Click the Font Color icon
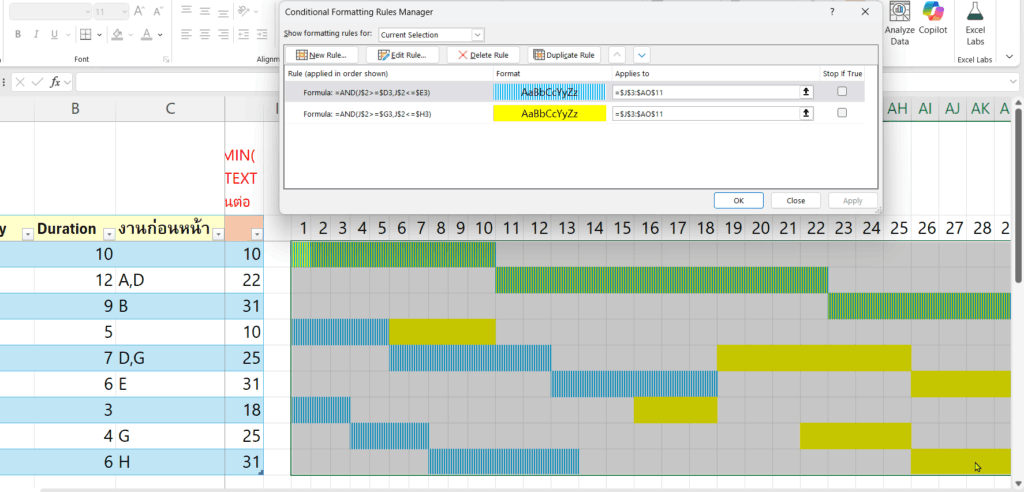 pos(147,35)
